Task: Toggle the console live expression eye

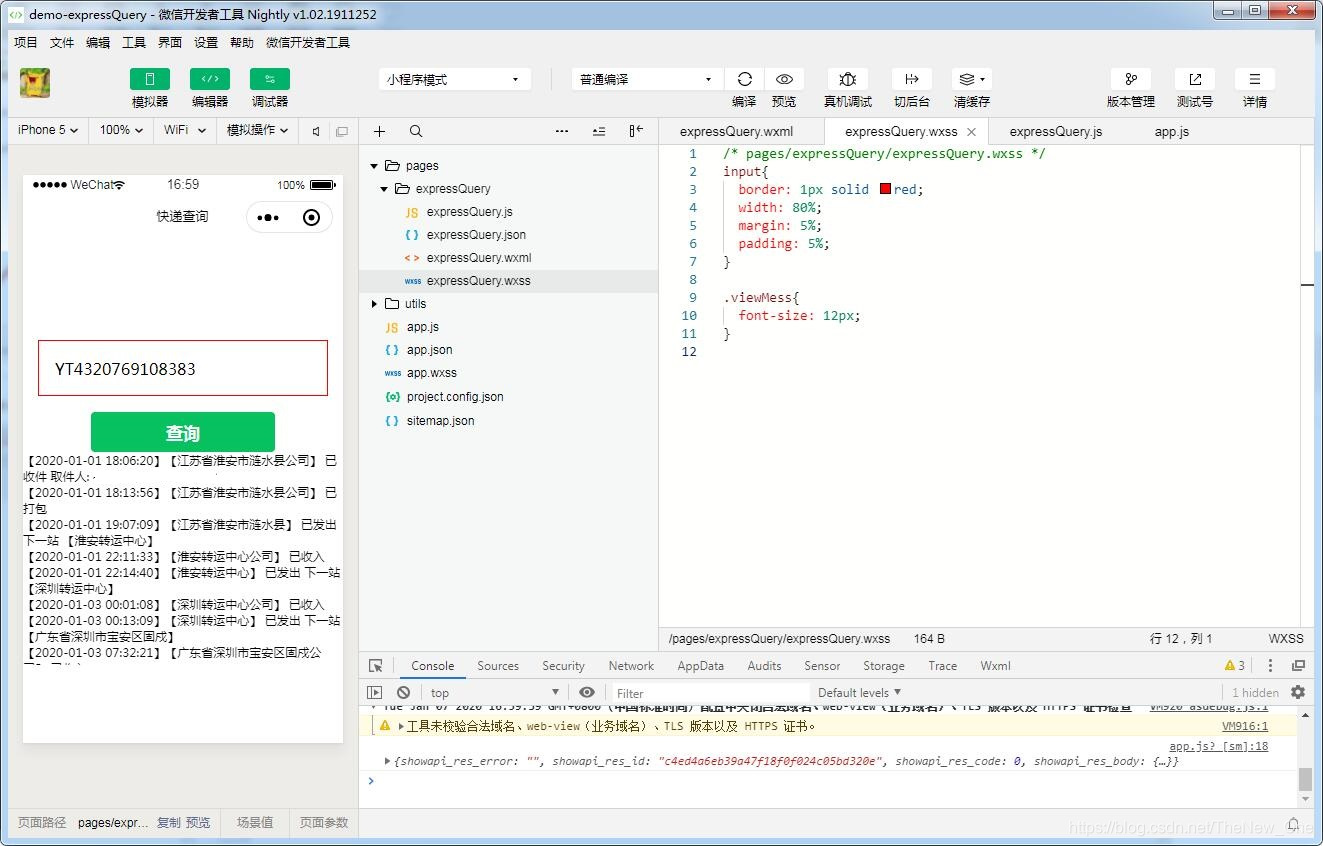Action: 587,692
